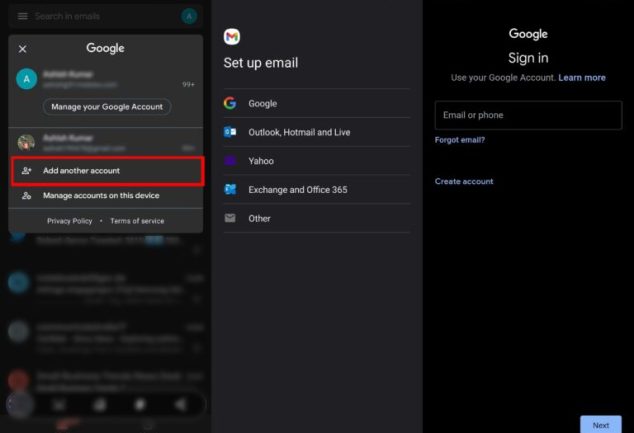634x433 pixels.
Task: Click the teal profile avatar in search bar
Action: click(x=189, y=16)
